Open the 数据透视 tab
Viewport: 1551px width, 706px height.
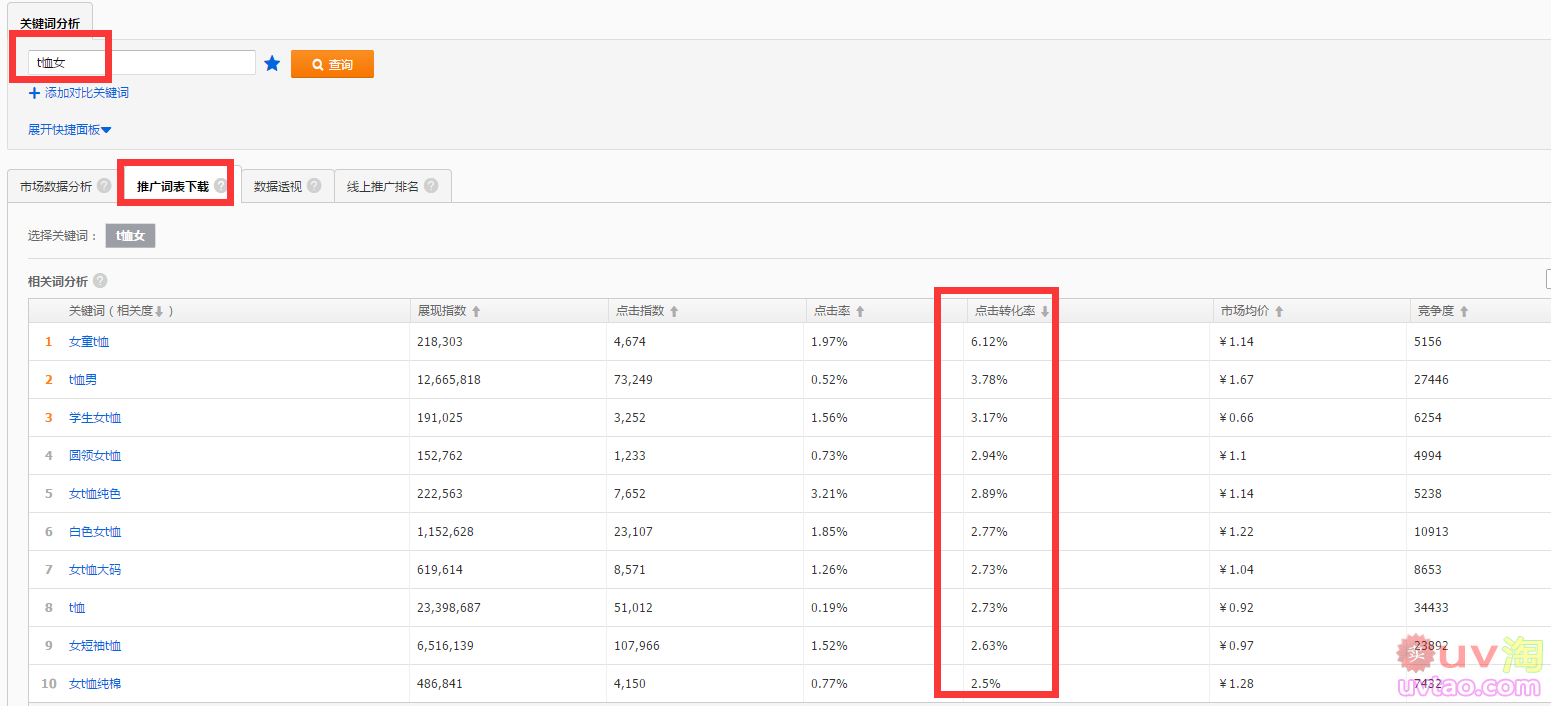click(277, 186)
